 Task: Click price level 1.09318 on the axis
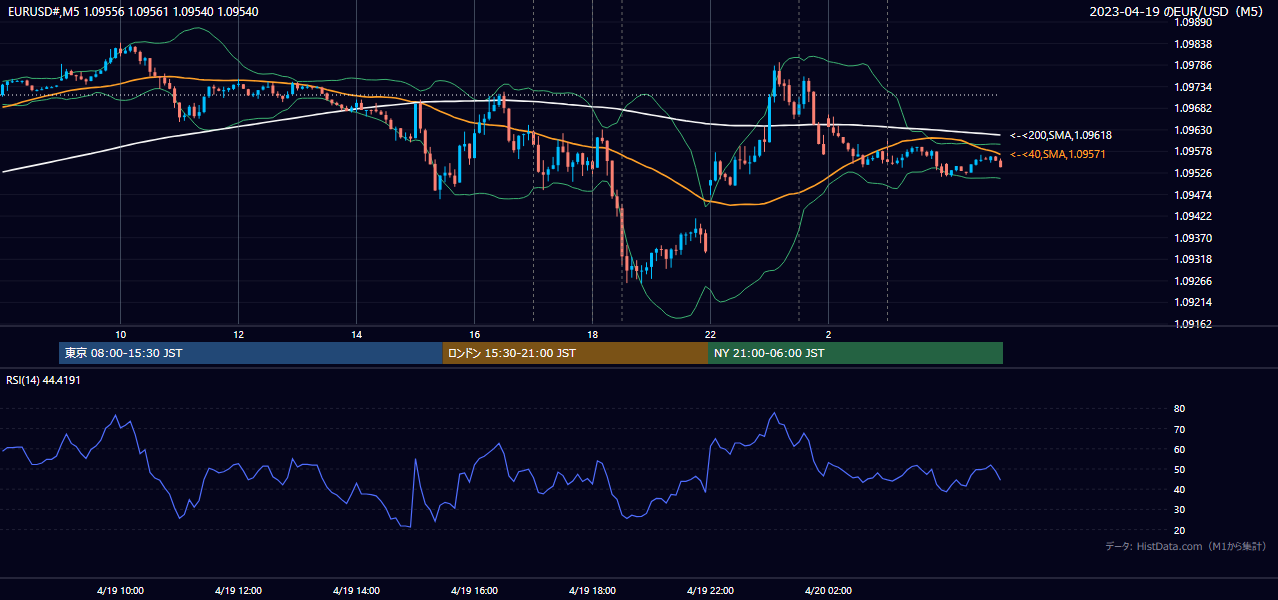[1192, 259]
